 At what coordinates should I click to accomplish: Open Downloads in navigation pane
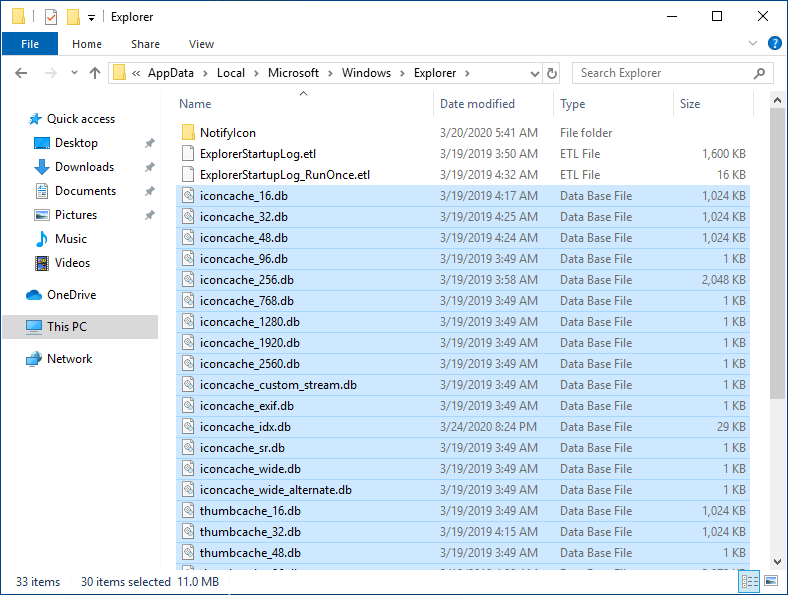pos(84,167)
